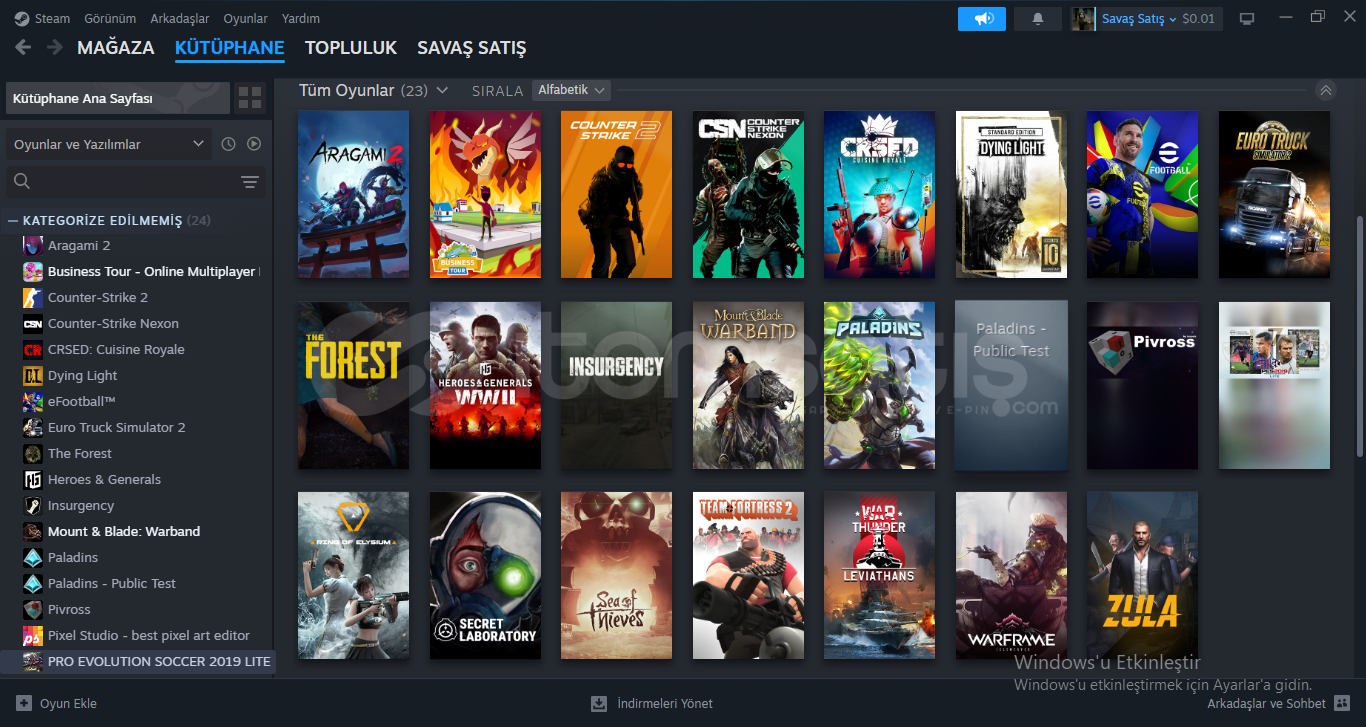Open the SAVAŞ SATIŞ profile tab
The height and width of the screenshot is (727, 1366).
coord(472,47)
